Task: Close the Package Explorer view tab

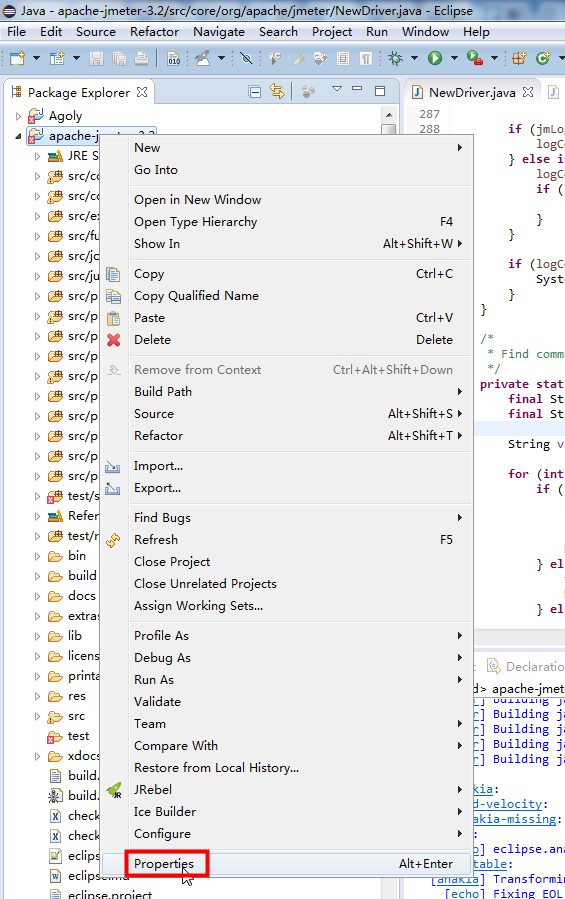Action: click(x=142, y=92)
